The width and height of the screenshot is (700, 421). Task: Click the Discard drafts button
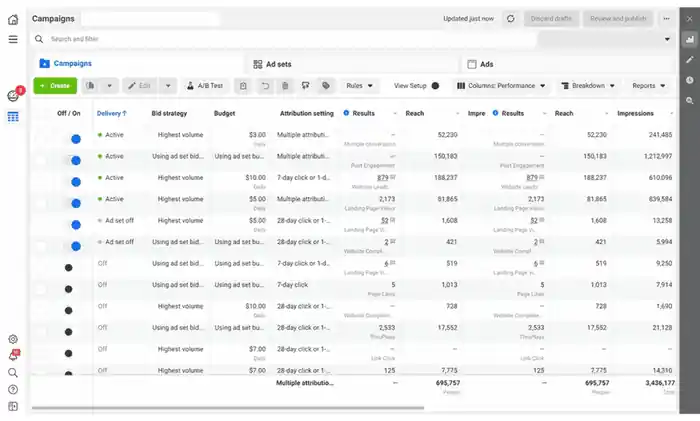[551, 19]
